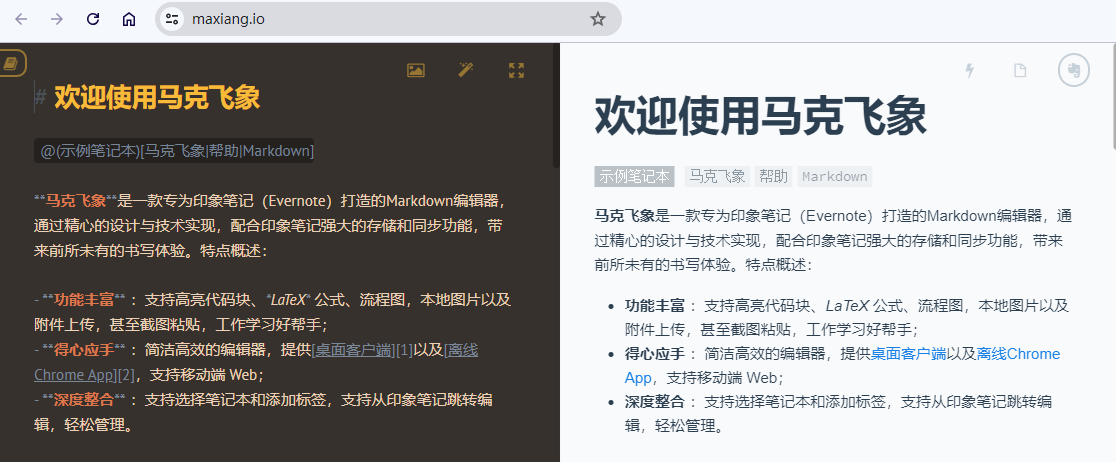Image resolution: width=1116 pixels, height=462 pixels.
Task: Click the editor pane scrollbar
Action: point(557,107)
